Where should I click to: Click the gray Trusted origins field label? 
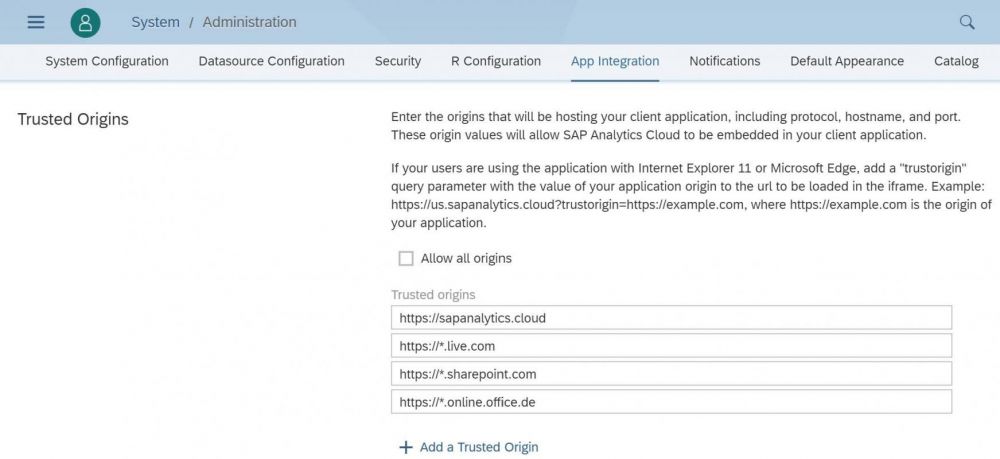[433, 295]
